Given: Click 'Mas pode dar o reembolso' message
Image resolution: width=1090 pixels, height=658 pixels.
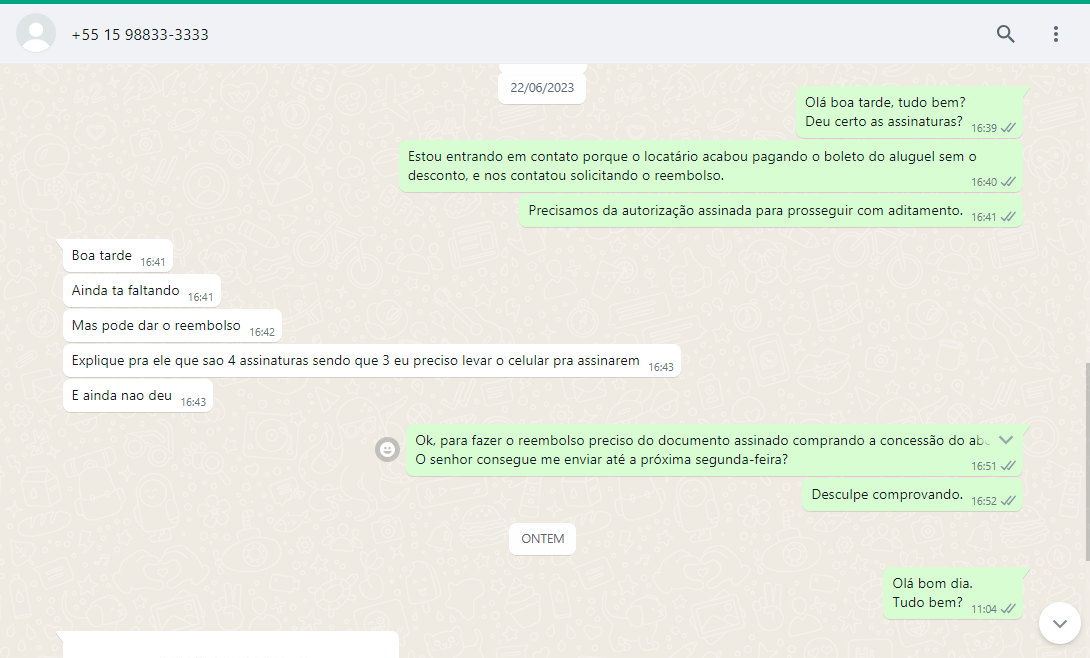Looking at the screenshot, I should (156, 326).
